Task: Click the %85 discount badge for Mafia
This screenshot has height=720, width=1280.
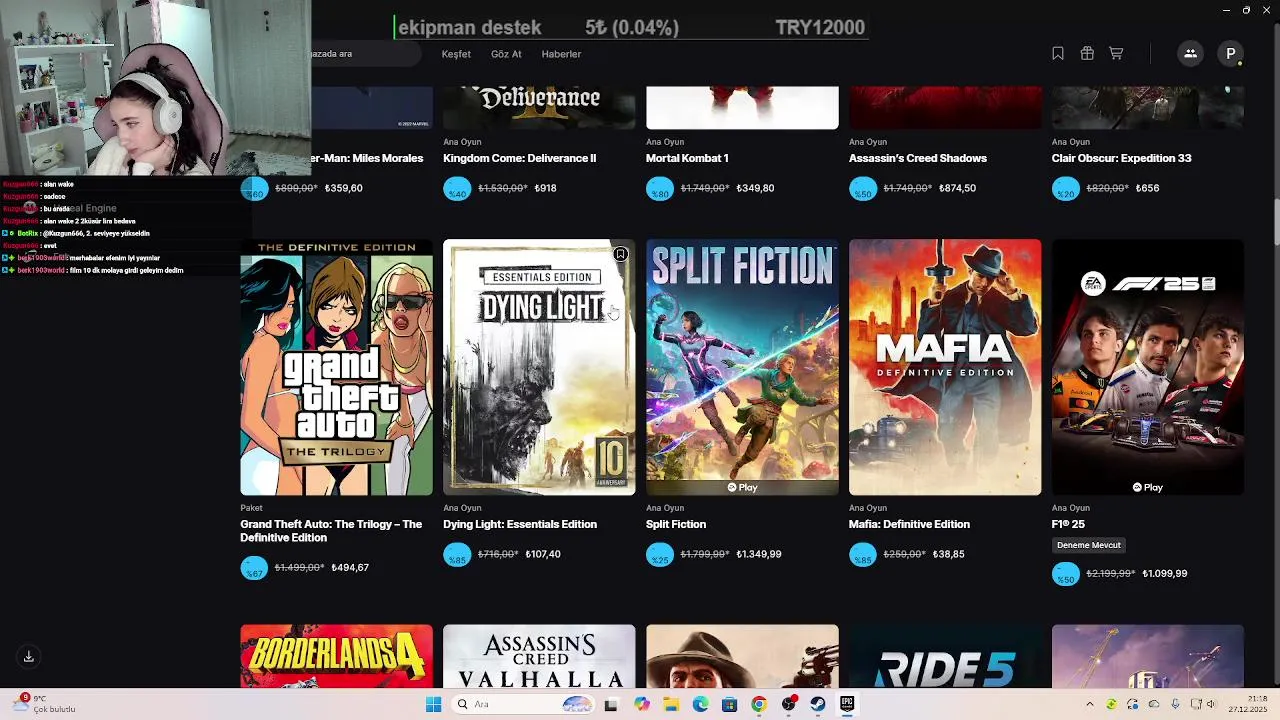Action: click(x=863, y=554)
